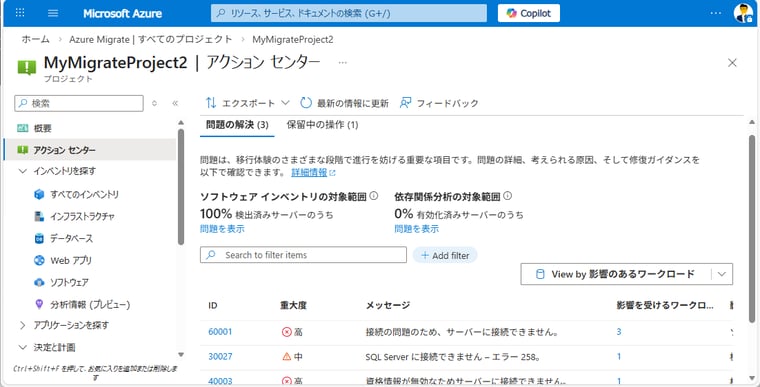Click the high severity icon in row 60001
This screenshot has height=387, width=760.
coord(286,332)
